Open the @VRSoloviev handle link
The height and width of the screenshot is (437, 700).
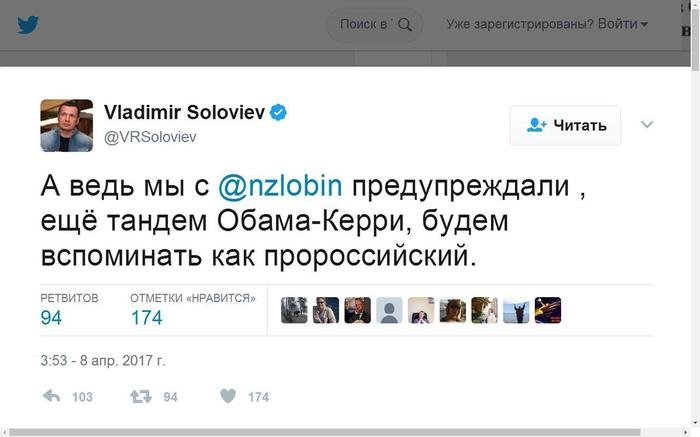coord(152,137)
